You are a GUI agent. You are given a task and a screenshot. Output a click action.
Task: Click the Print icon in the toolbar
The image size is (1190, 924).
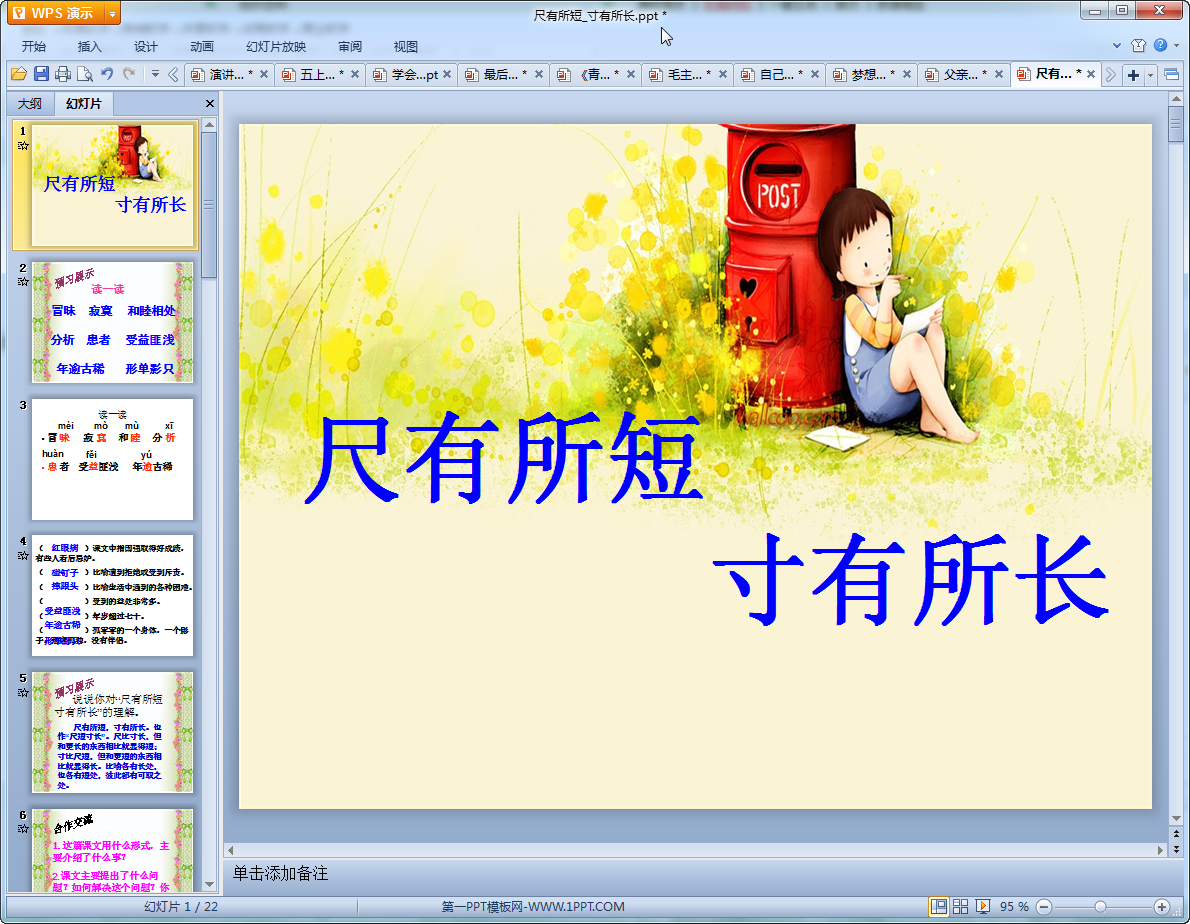coord(63,74)
